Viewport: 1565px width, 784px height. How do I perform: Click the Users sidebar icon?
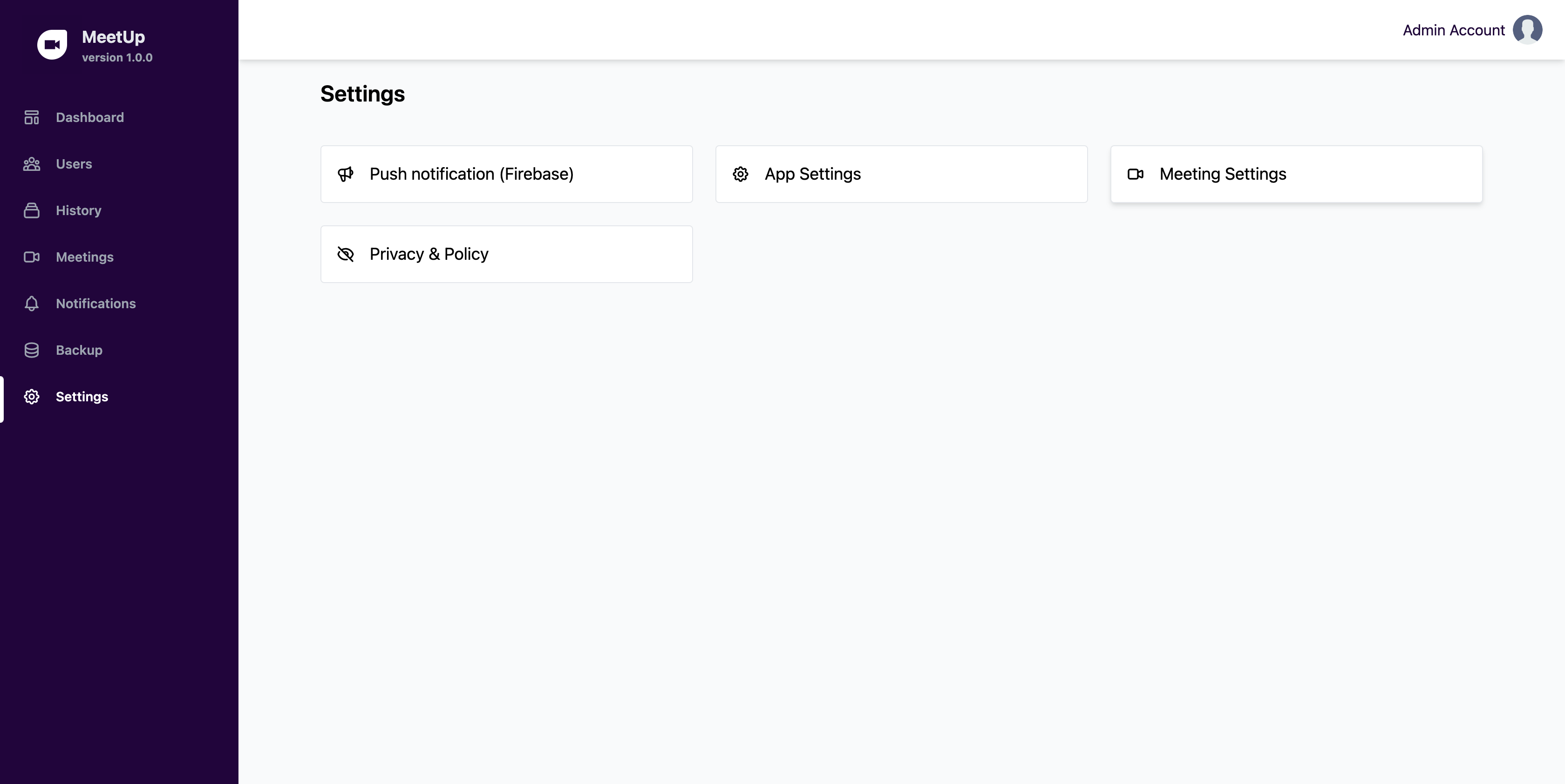pos(31,164)
